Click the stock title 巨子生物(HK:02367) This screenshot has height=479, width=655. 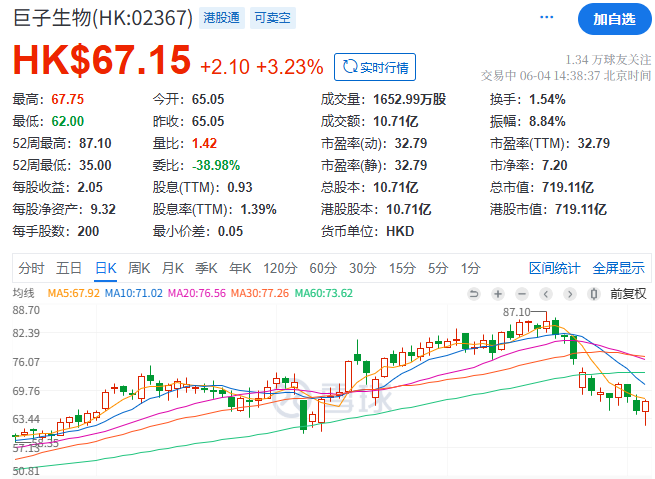coord(103,18)
